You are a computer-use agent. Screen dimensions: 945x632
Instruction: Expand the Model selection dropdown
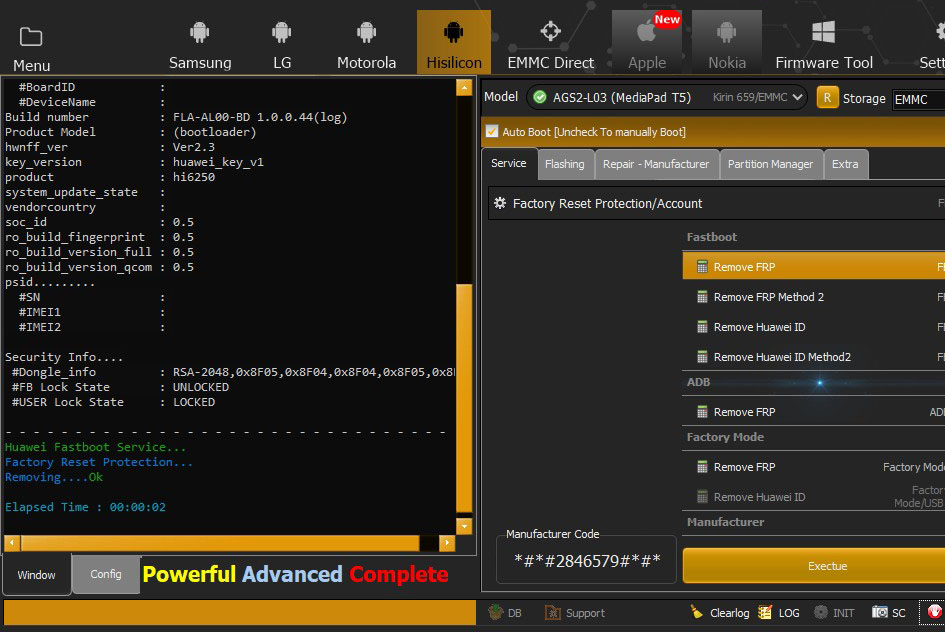[796, 97]
